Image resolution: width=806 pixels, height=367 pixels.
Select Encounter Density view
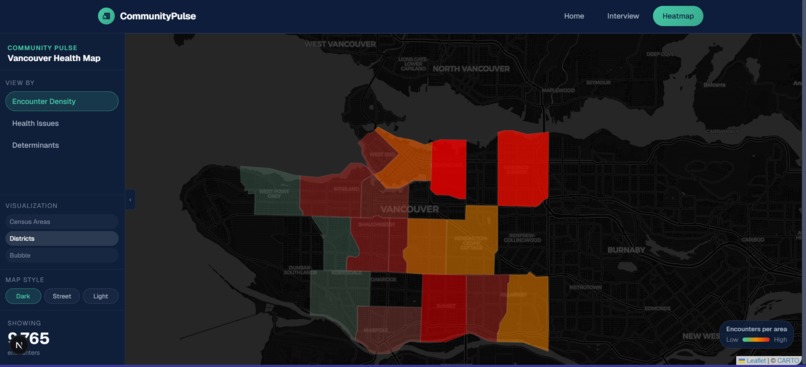(x=62, y=101)
